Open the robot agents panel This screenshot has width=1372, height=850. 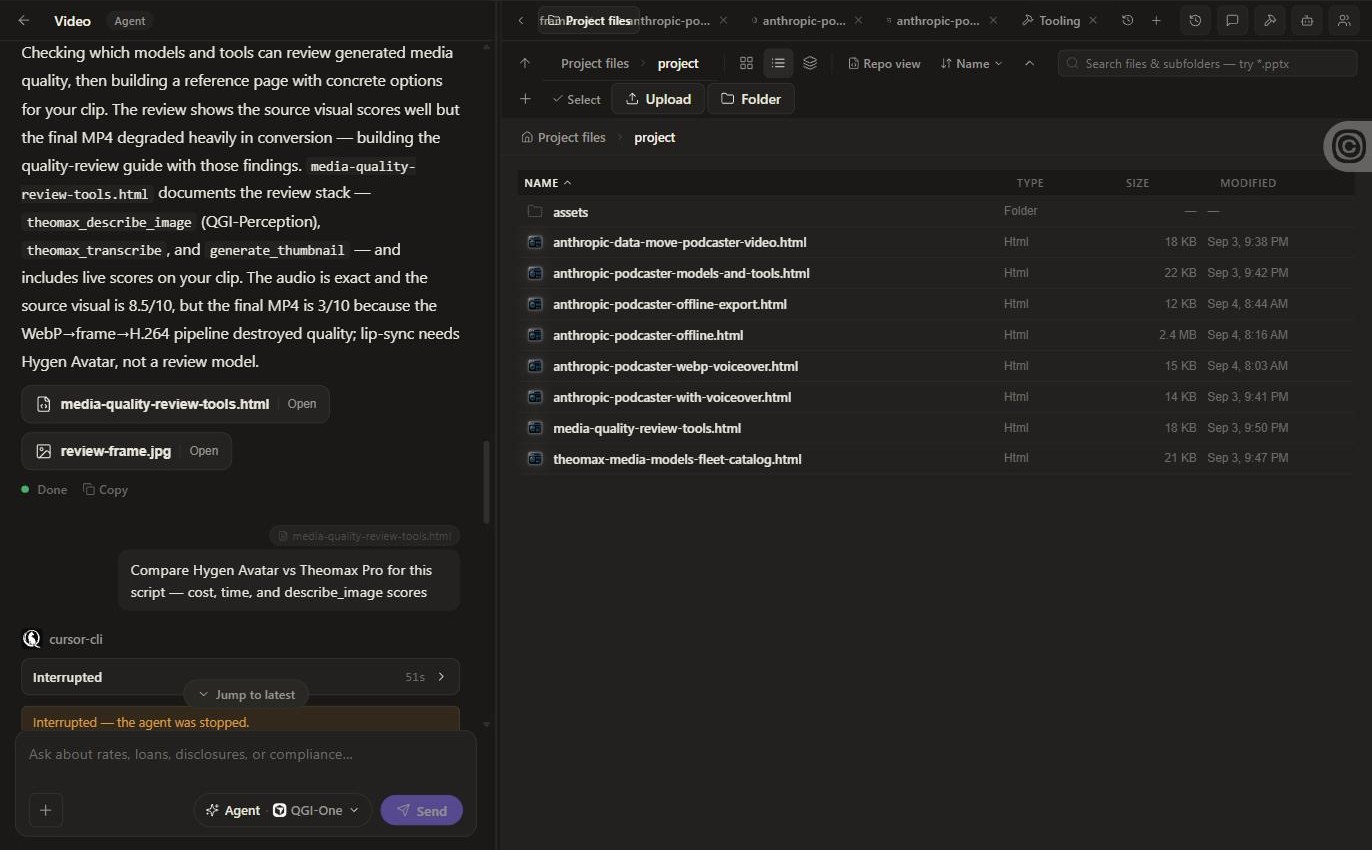pyautogui.click(x=1306, y=21)
